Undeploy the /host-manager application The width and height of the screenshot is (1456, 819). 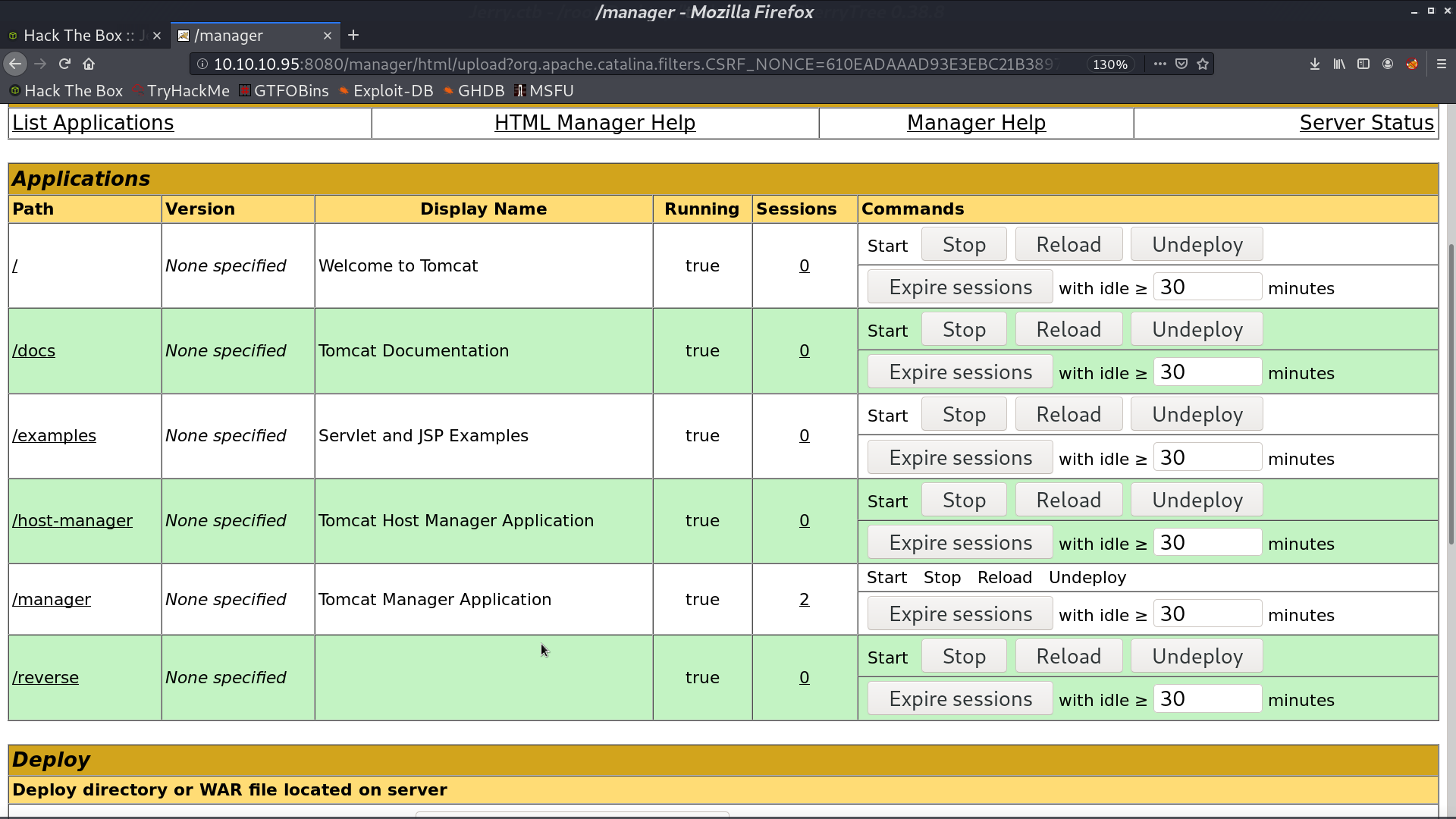[1197, 500]
